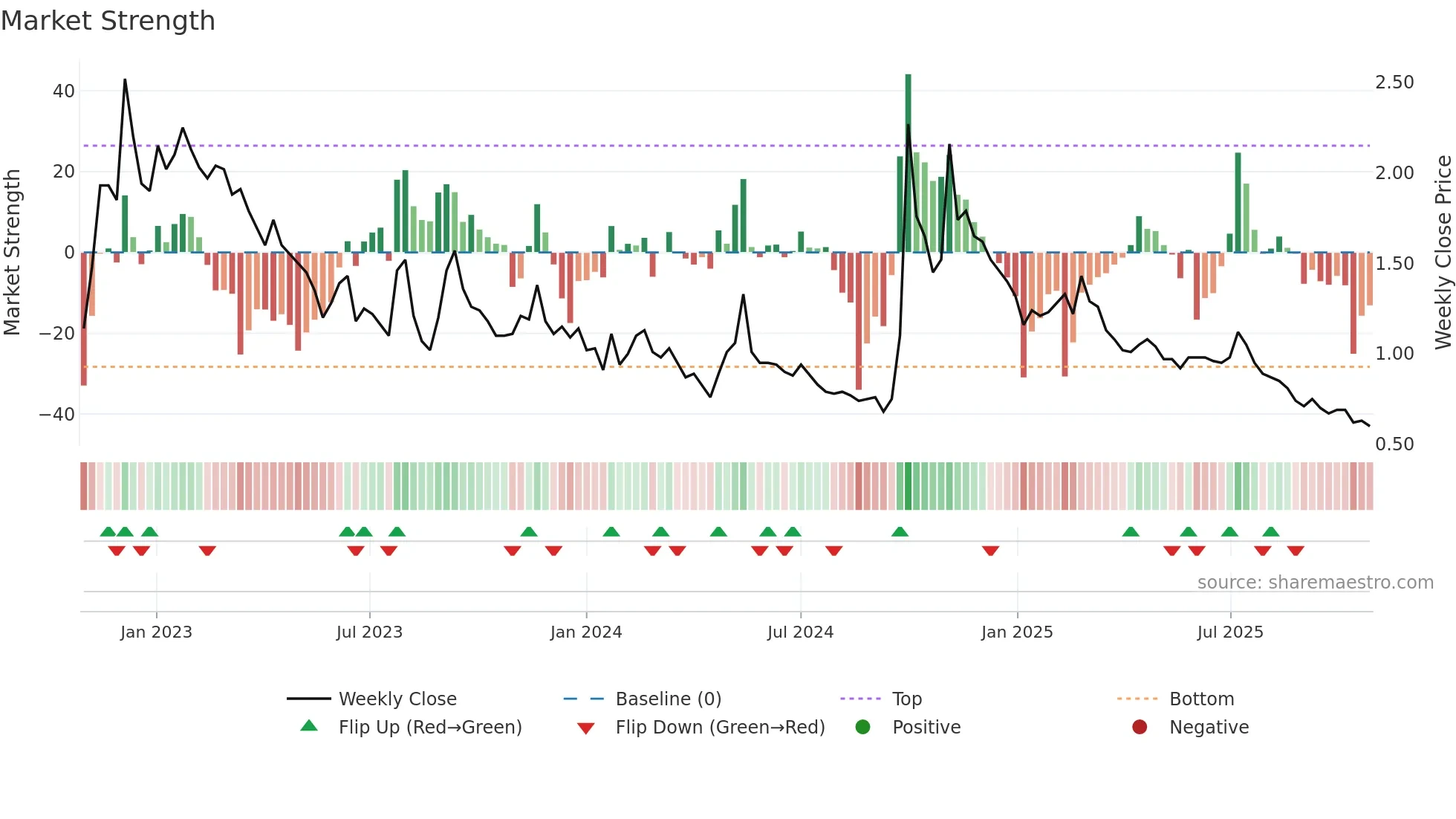Click the red Flip Down triangle legend icon
The width and height of the screenshot is (1456, 819).
[x=585, y=728]
